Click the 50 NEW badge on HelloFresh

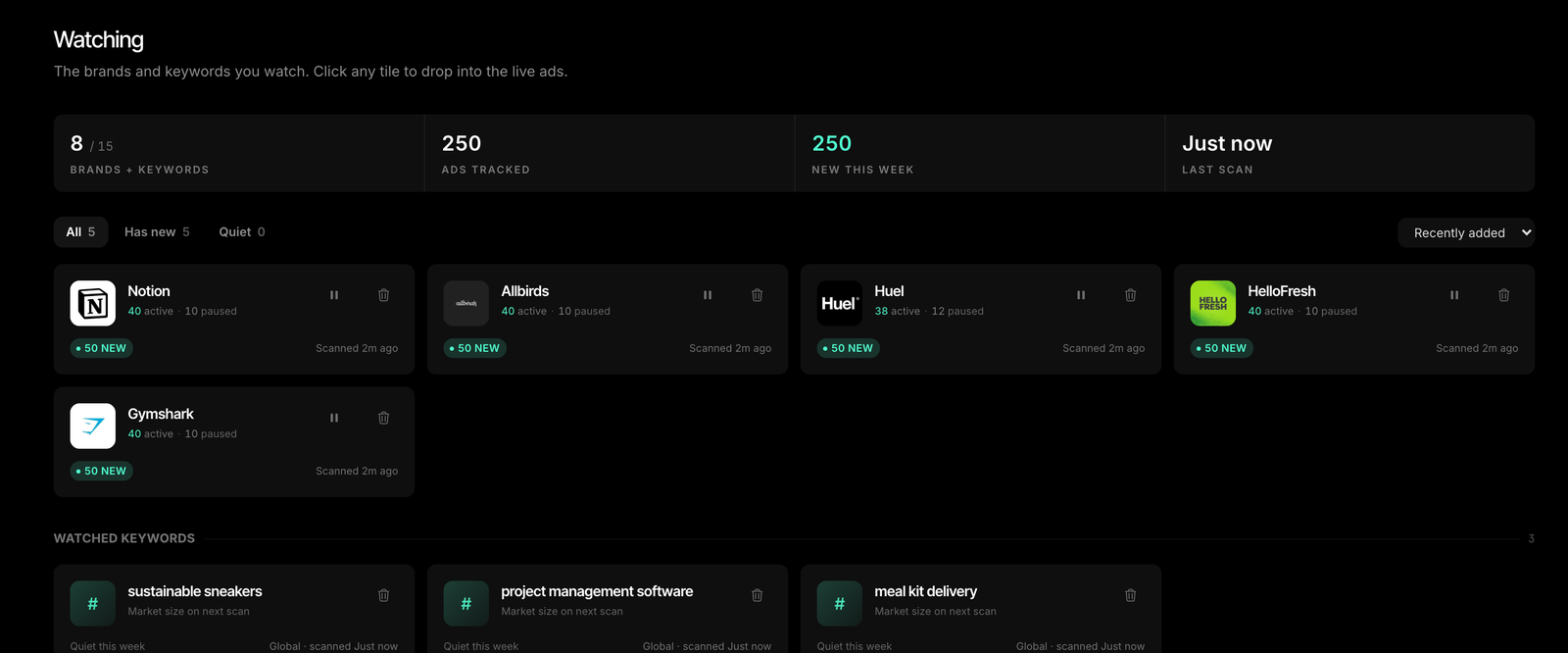[1222, 348]
